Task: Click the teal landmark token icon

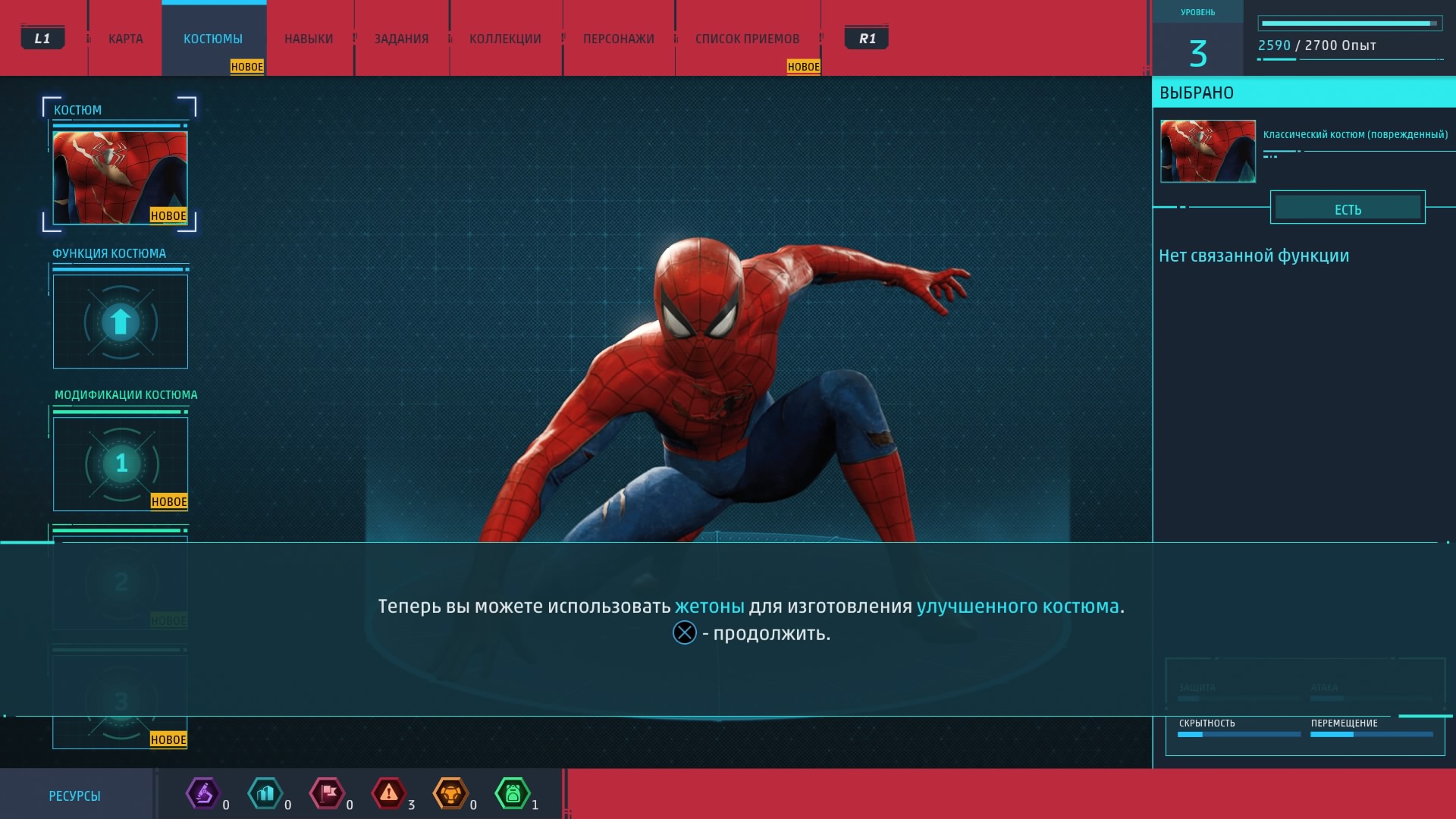Action: [265, 794]
